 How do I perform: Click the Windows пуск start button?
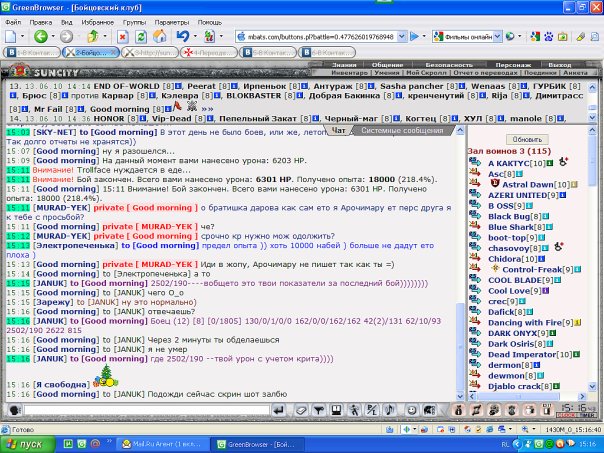[x=28, y=444]
